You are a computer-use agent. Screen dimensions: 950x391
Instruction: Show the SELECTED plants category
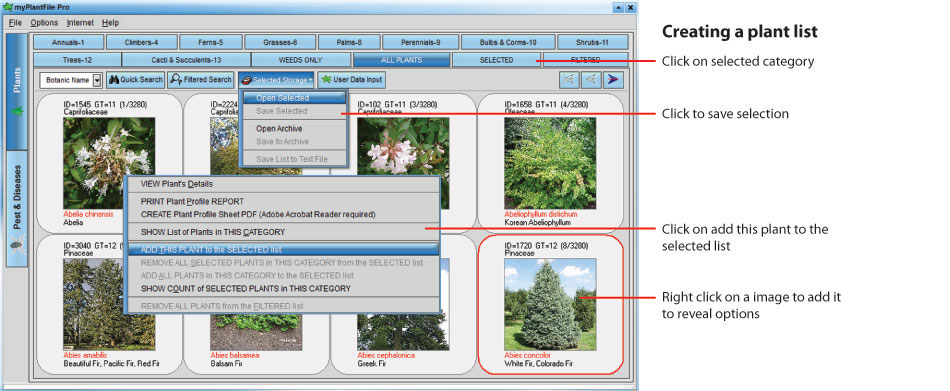[496, 60]
